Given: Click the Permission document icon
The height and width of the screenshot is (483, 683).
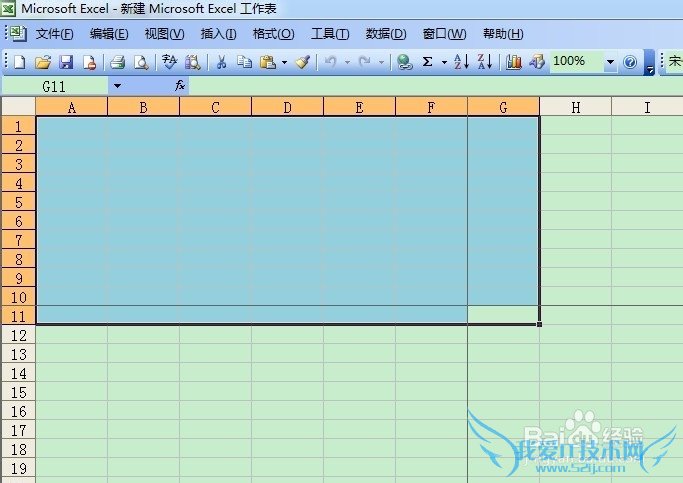Looking at the screenshot, I should click(x=89, y=62).
